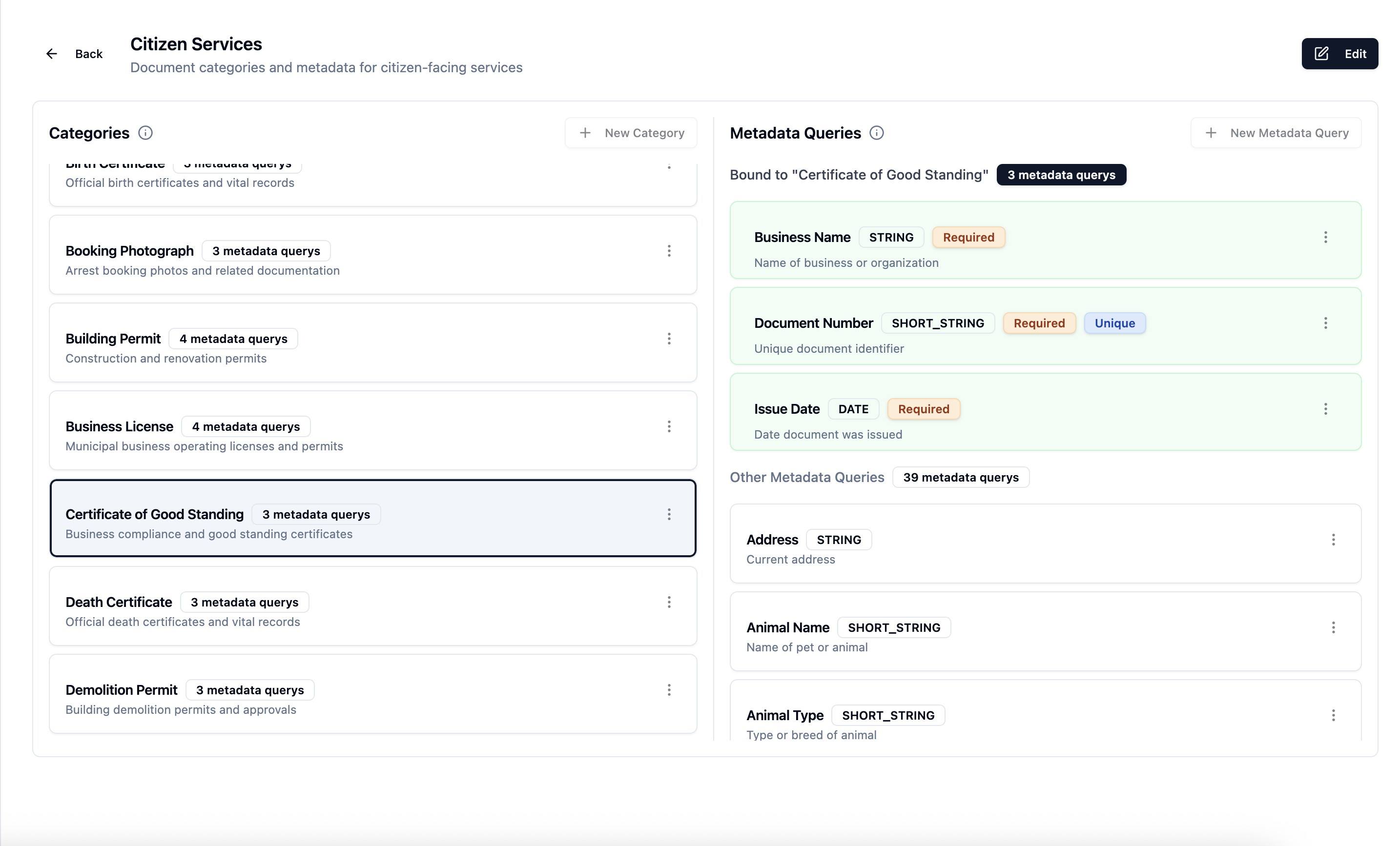Open the Metadata Queries info tooltip icon
Screen dimensions: 1400x846
876,132
